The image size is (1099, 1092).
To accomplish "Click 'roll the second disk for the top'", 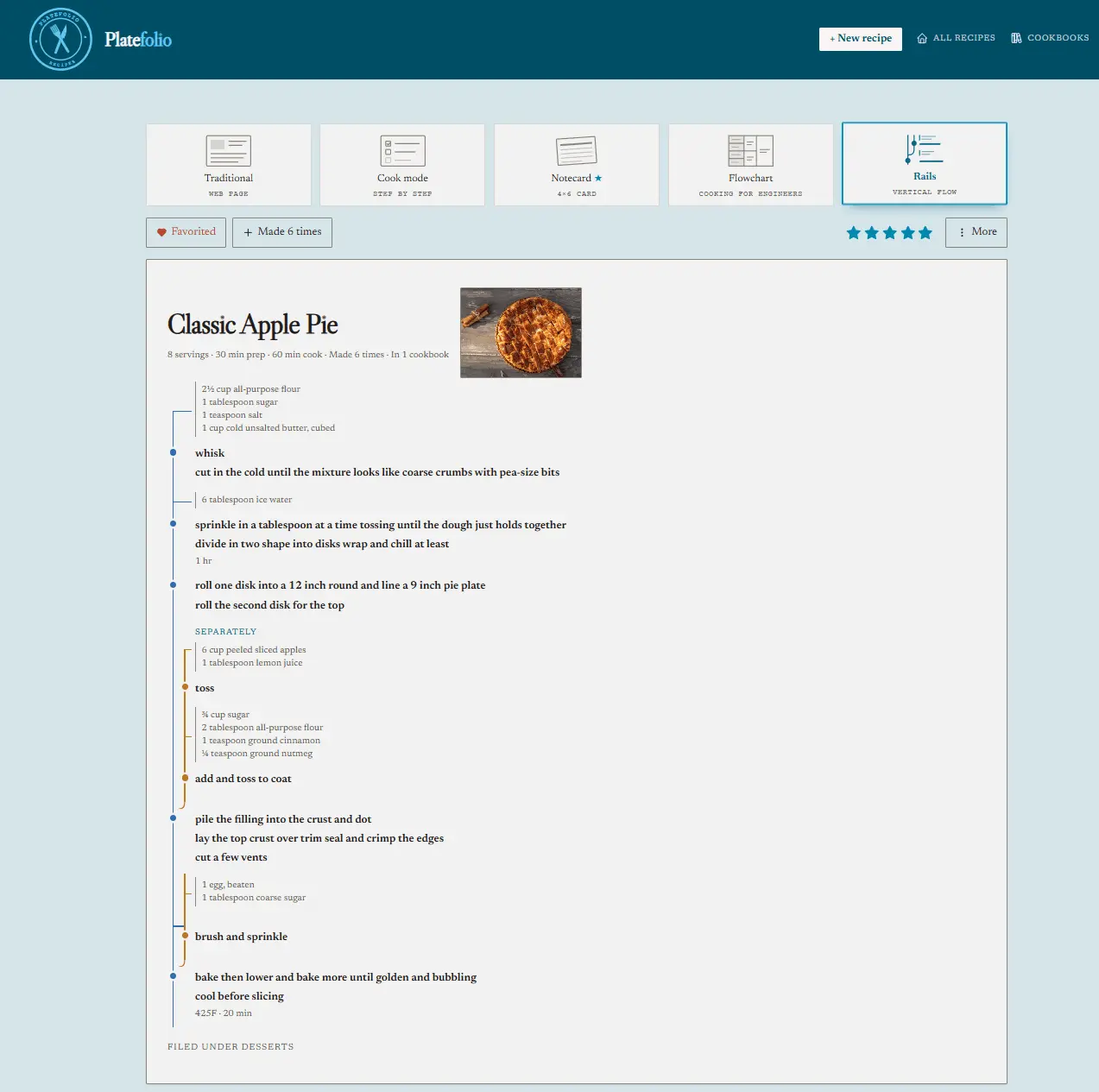I will click(269, 605).
